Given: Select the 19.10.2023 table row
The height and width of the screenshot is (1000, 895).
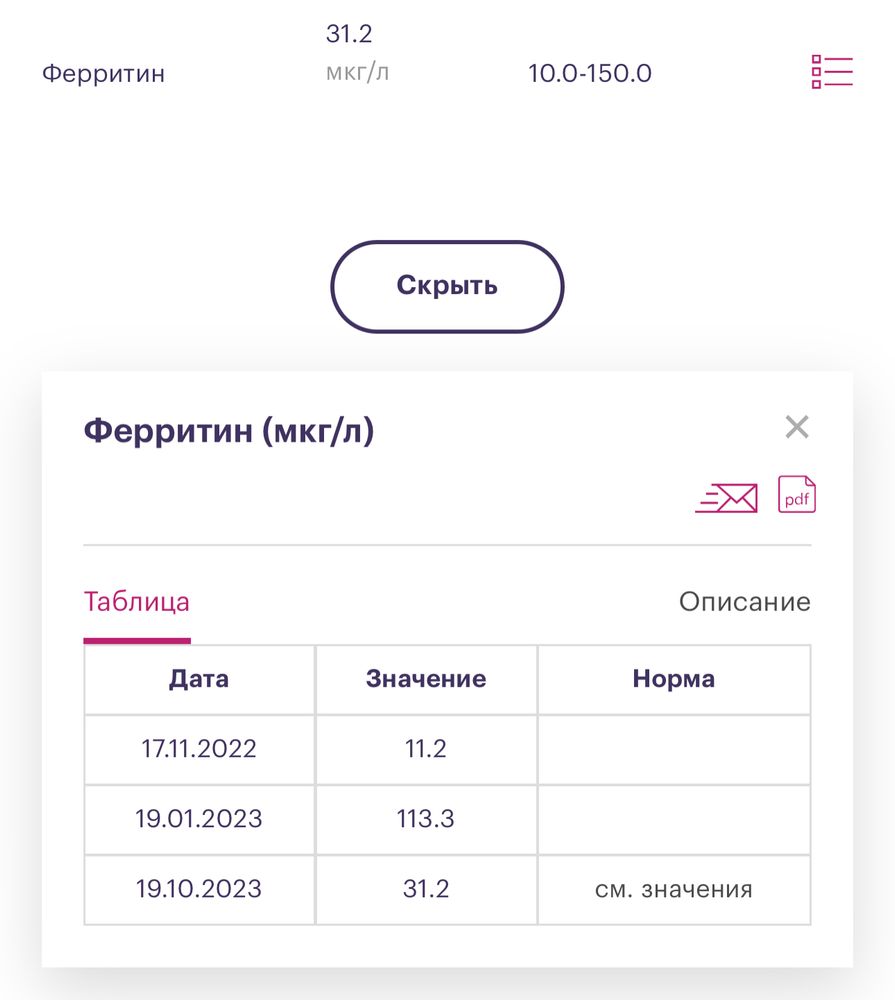Looking at the screenshot, I should point(198,888).
